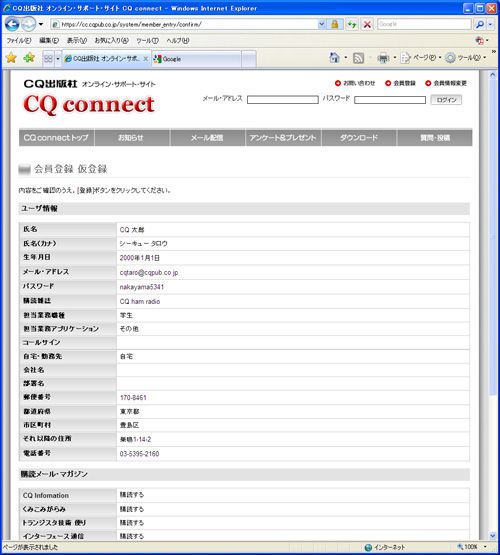The width and height of the screenshot is (500, 555).
Task: Open the 表示(V) menu
Action: 77,41
